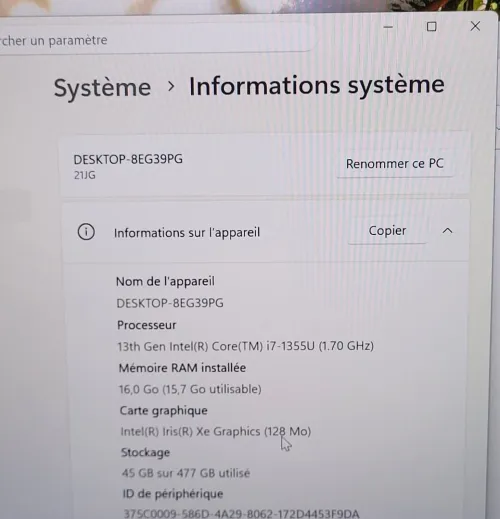The height and width of the screenshot is (519, 500).
Task: Copy device info with Copier button
Action: pyautogui.click(x=387, y=231)
